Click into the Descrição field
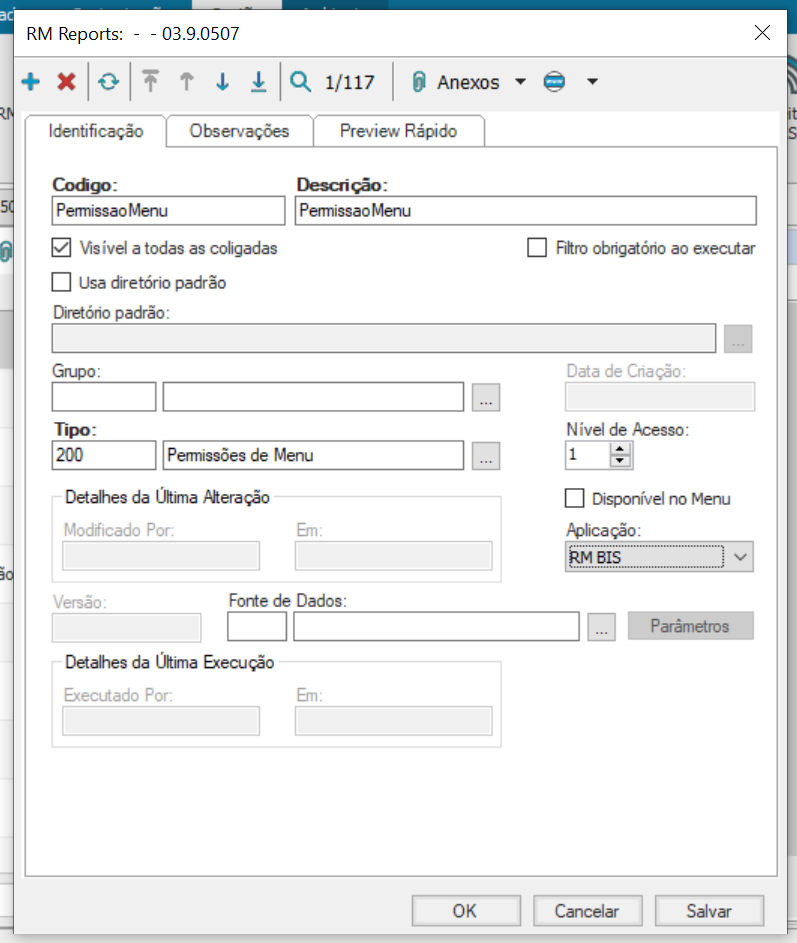Image resolution: width=797 pixels, height=943 pixels. 526,210
